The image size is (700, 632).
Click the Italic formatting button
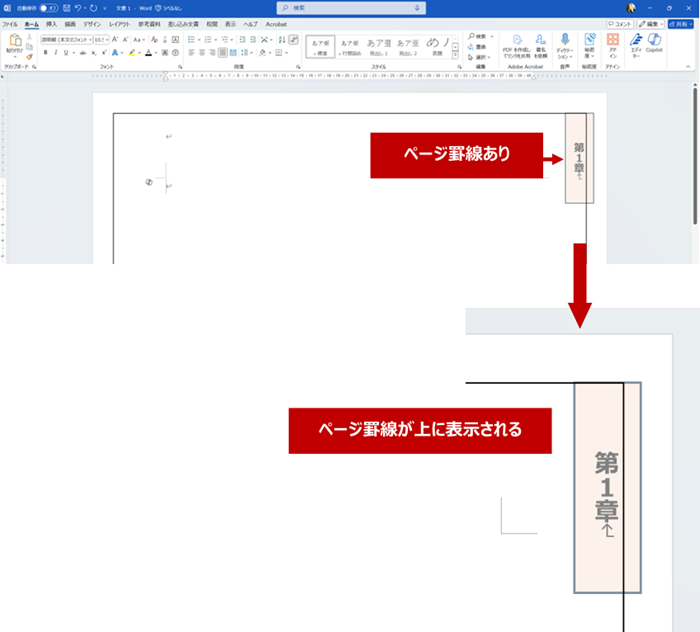pyautogui.click(x=54, y=52)
